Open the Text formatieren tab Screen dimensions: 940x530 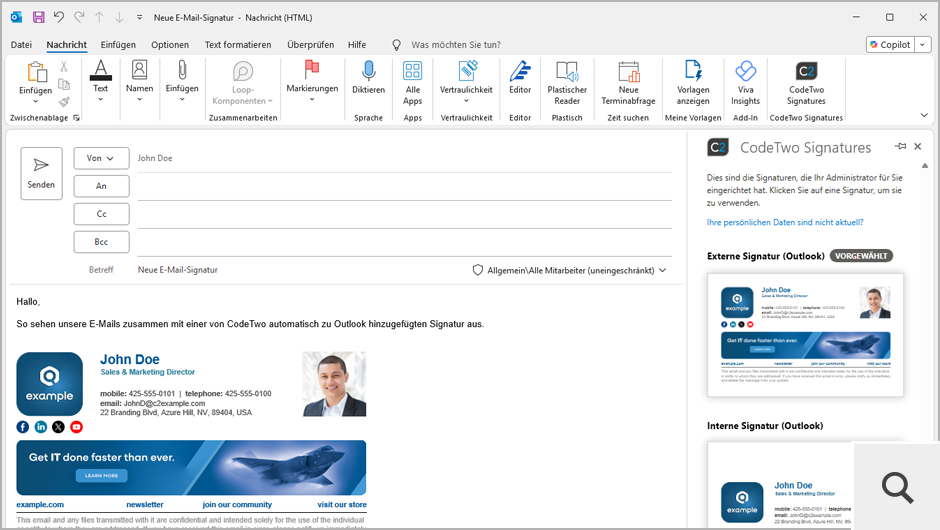pos(238,44)
